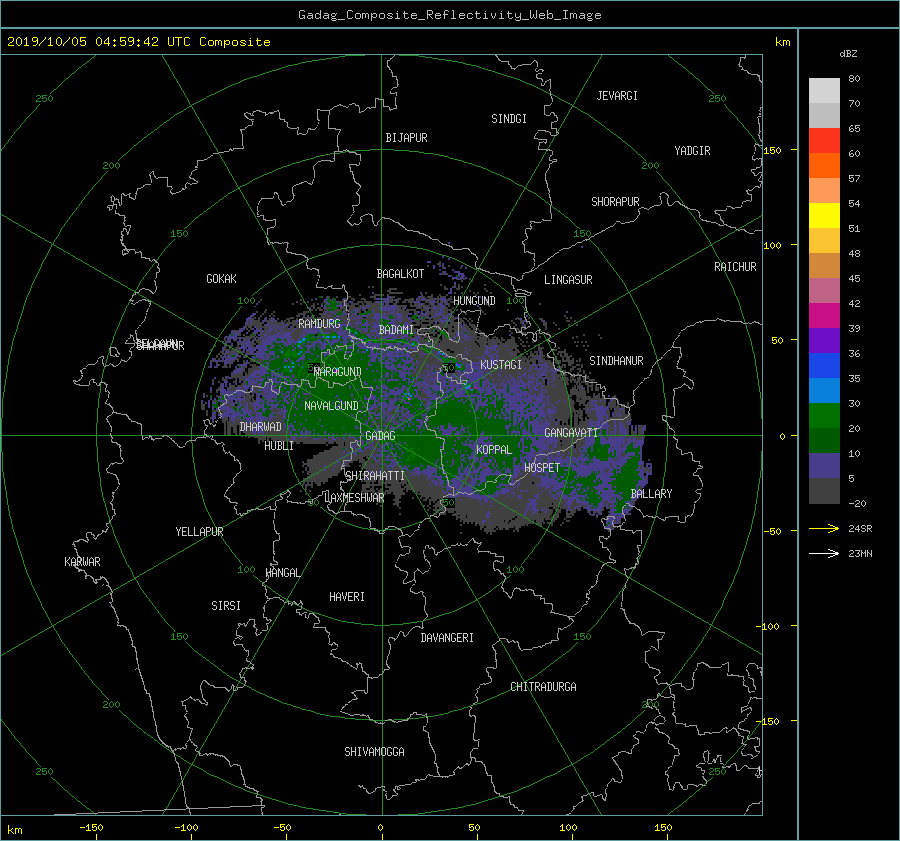
Task: Click the DAVANGERI city label
Action: coord(447,638)
